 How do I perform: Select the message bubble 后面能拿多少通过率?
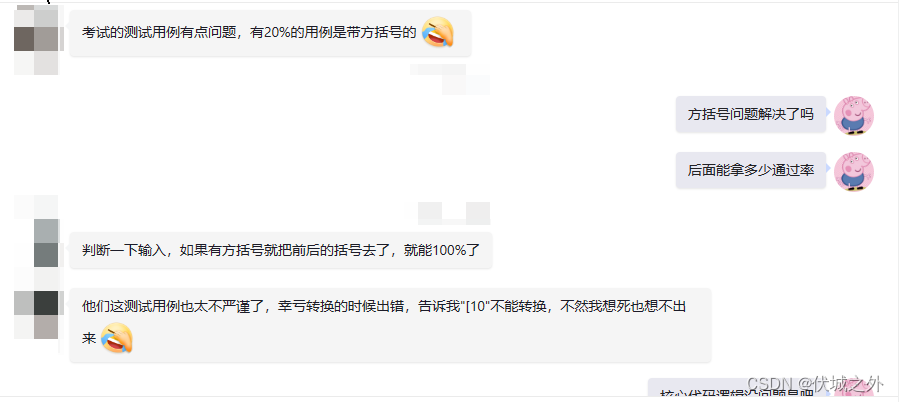point(751,170)
